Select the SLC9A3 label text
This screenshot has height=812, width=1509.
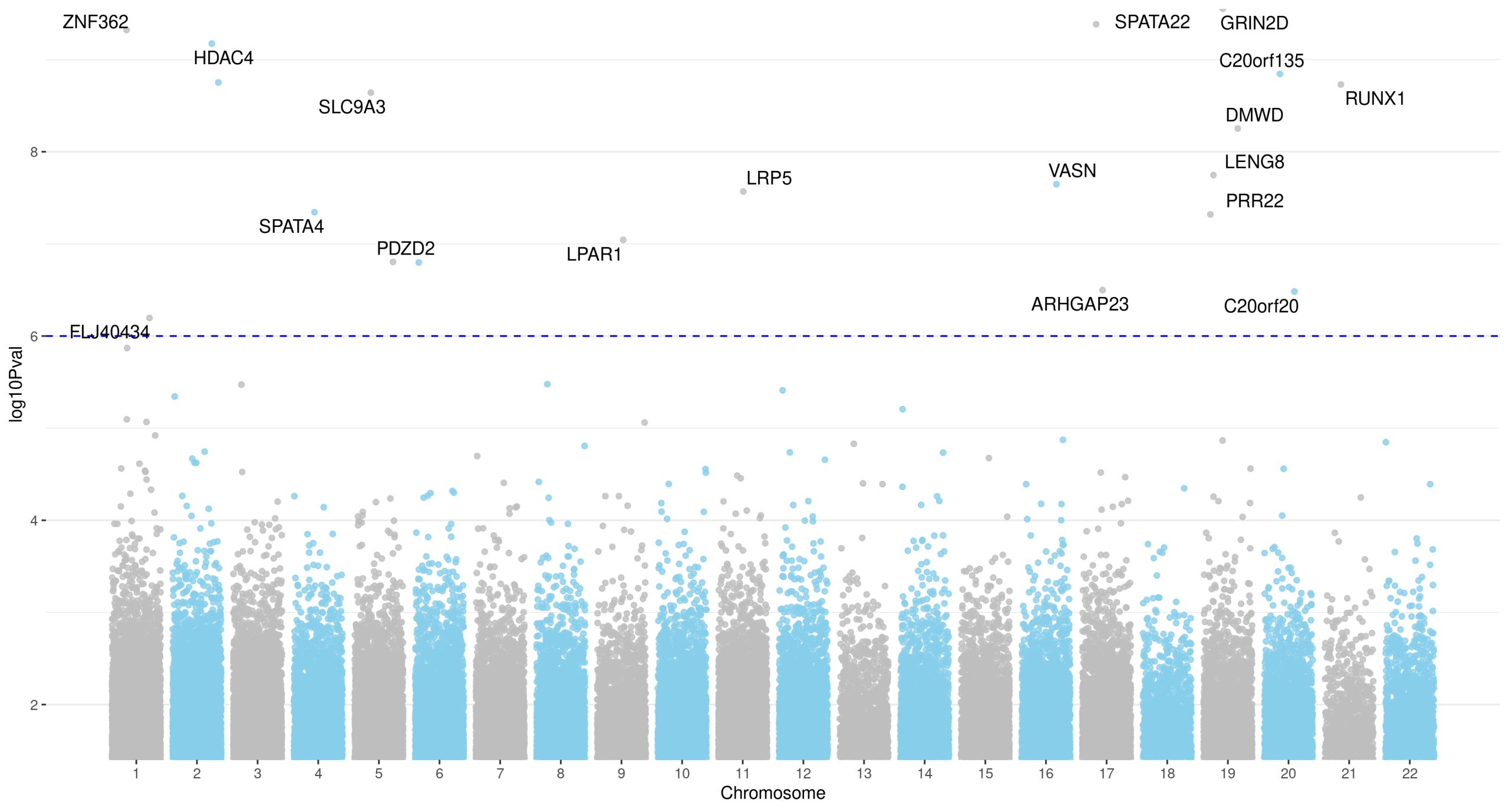tap(351, 107)
